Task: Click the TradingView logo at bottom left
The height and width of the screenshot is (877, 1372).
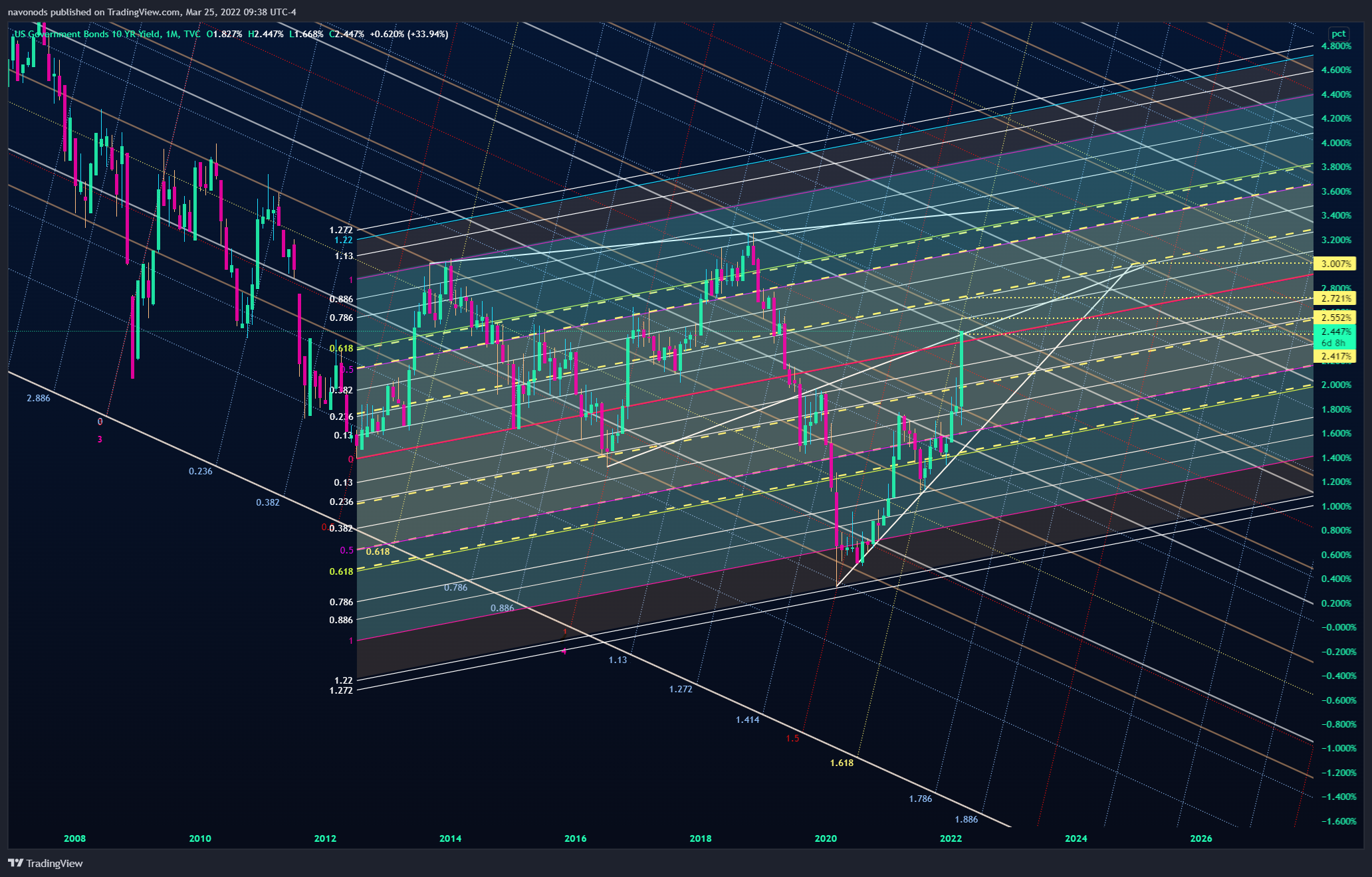Action: (x=45, y=863)
